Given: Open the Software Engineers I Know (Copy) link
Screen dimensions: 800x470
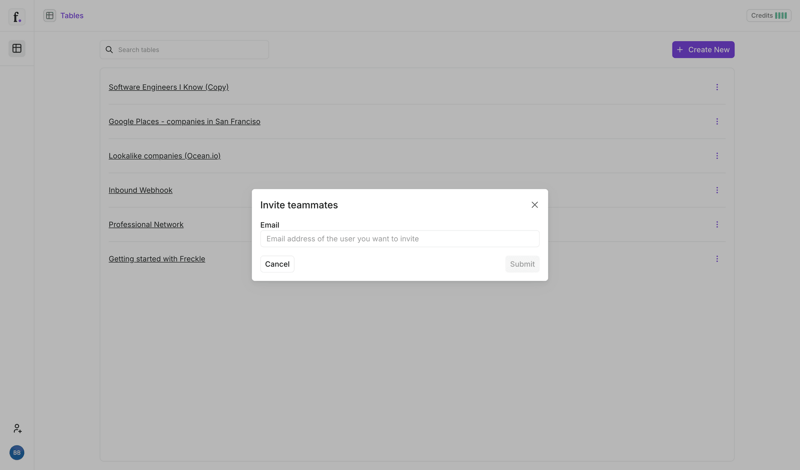Looking at the screenshot, I should click(168, 87).
